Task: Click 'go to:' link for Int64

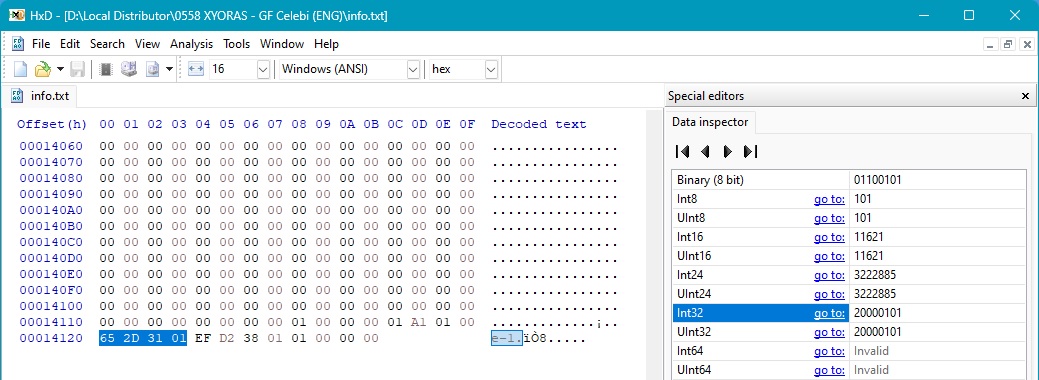Action: click(829, 351)
